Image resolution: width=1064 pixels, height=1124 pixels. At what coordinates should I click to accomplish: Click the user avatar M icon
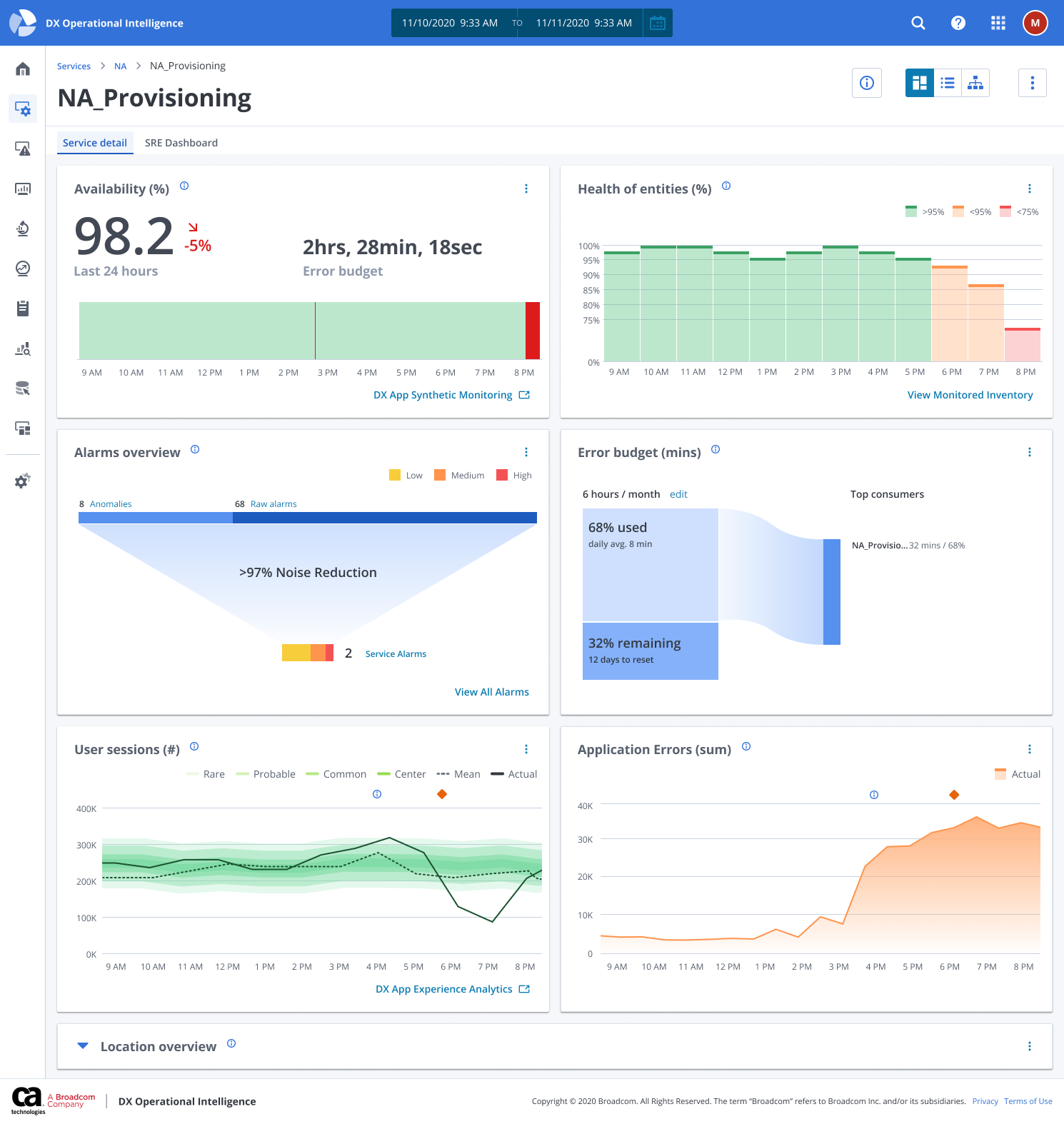1035,23
